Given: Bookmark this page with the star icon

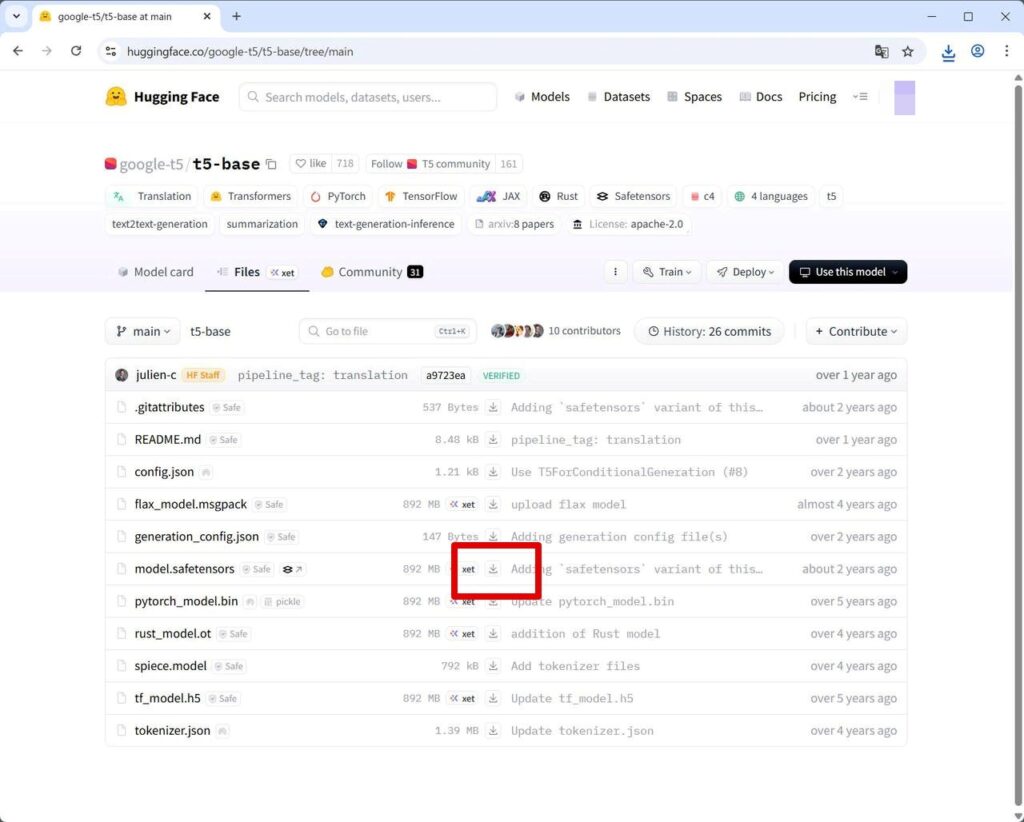Looking at the screenshot, I should 908,51.
